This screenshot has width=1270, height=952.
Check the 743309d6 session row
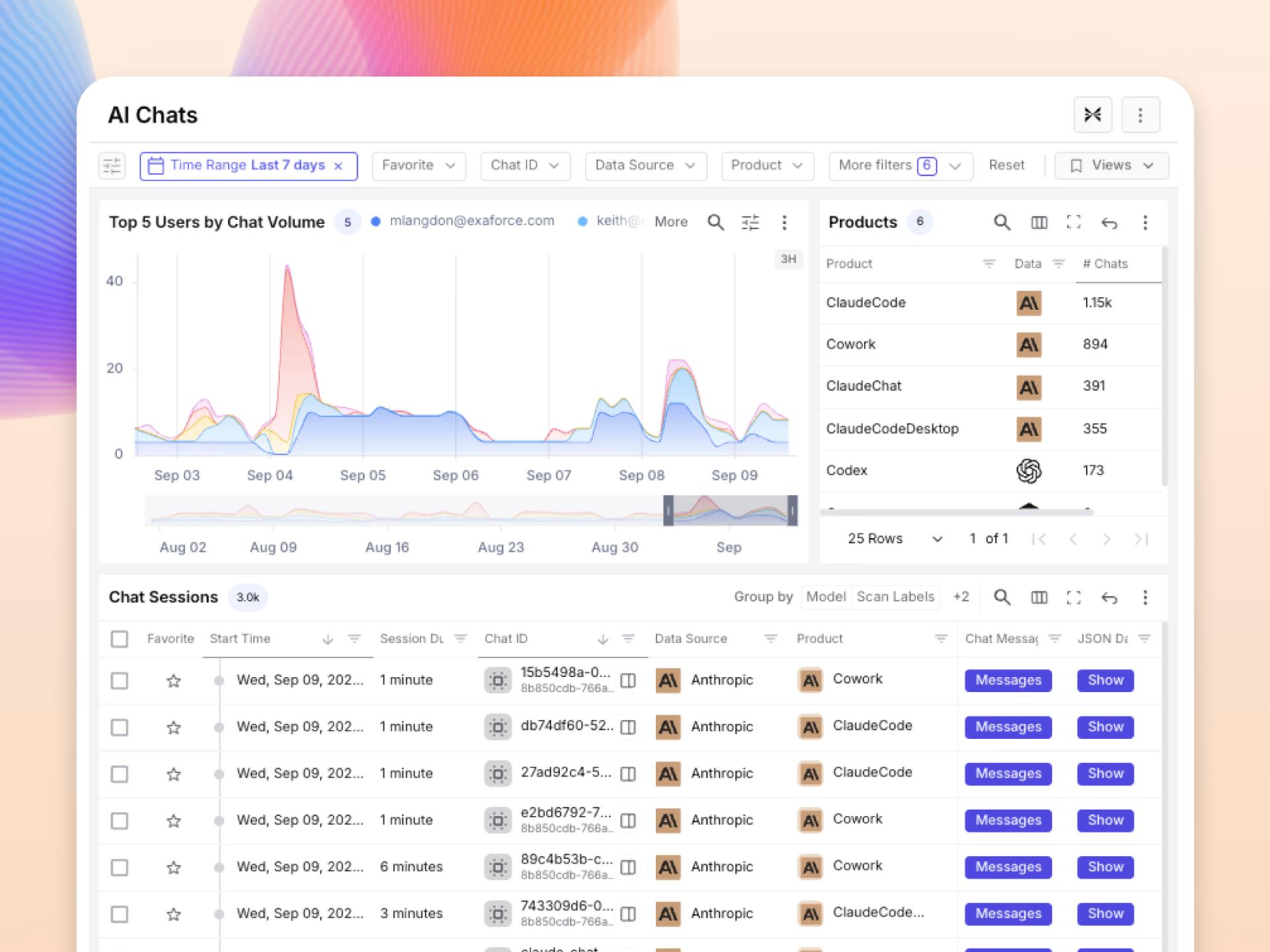point(119,914)
